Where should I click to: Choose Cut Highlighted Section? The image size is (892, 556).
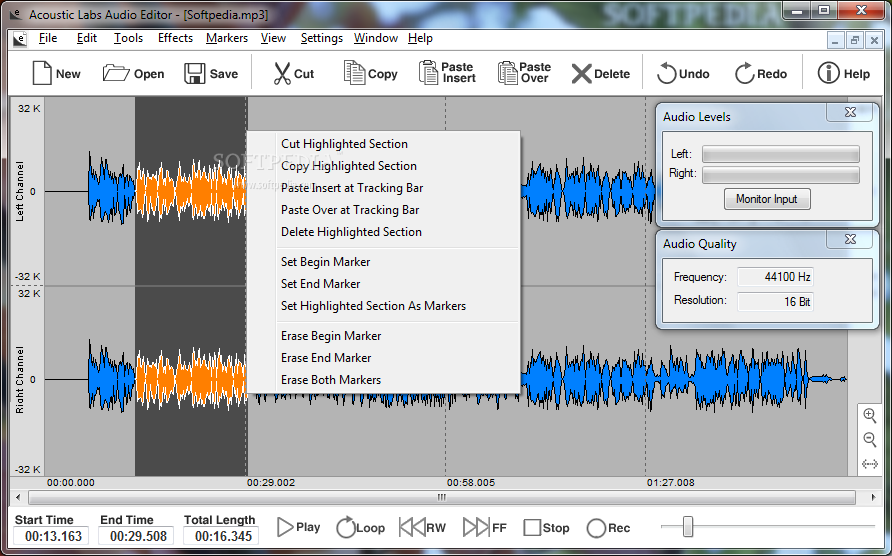[x=383, y=144]
